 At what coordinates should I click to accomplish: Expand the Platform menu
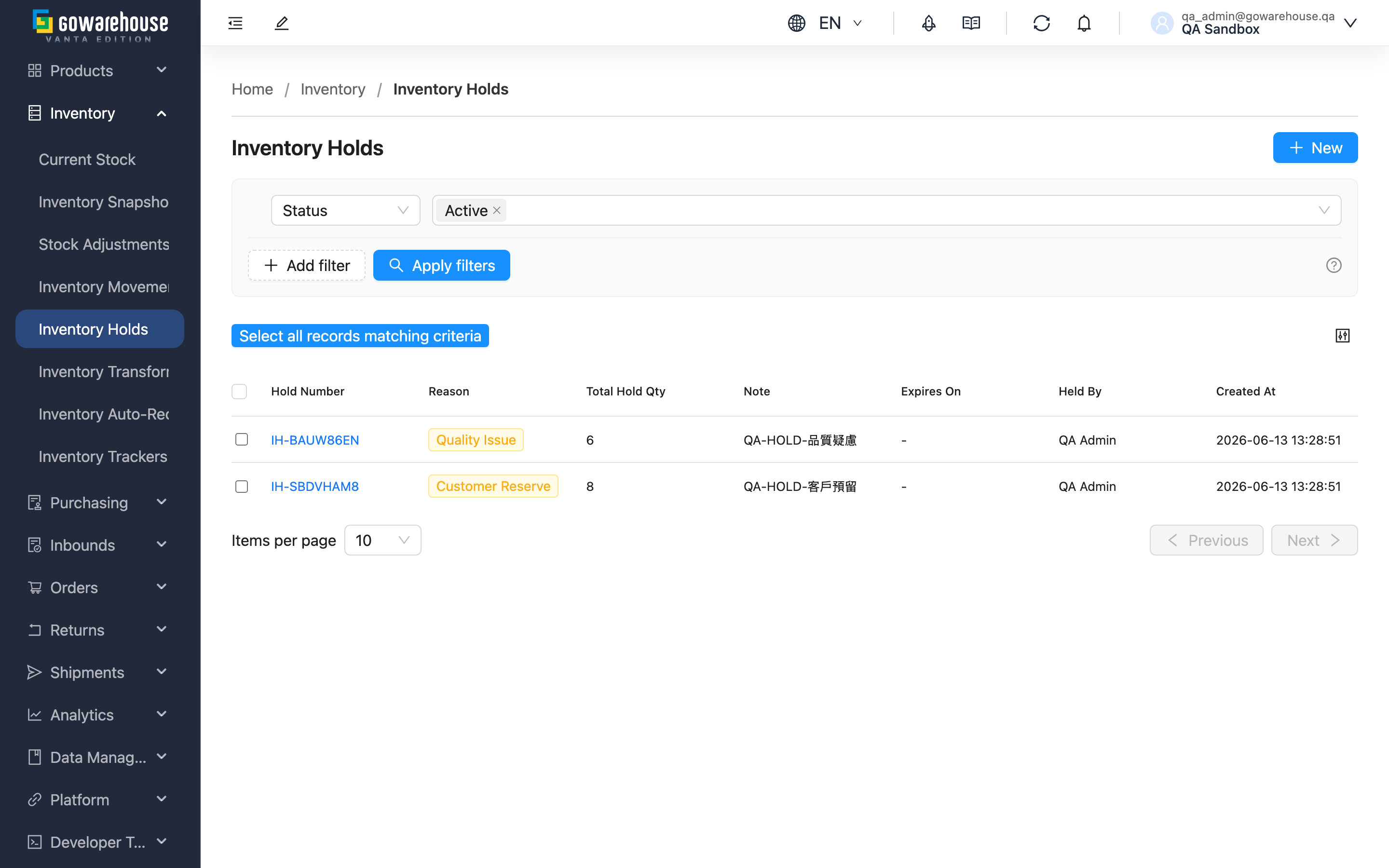100,800
